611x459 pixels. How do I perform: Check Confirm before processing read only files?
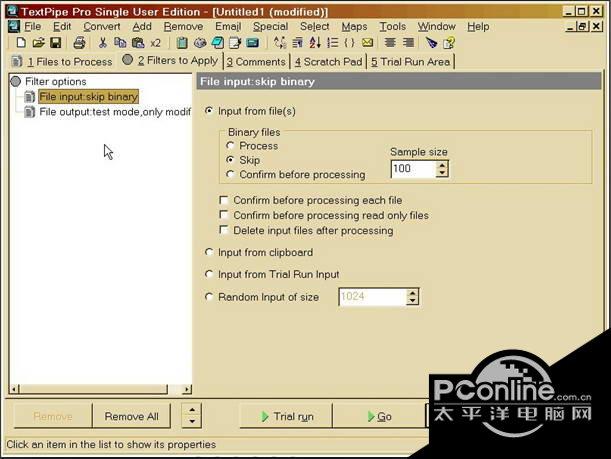[x=224, y=215]
